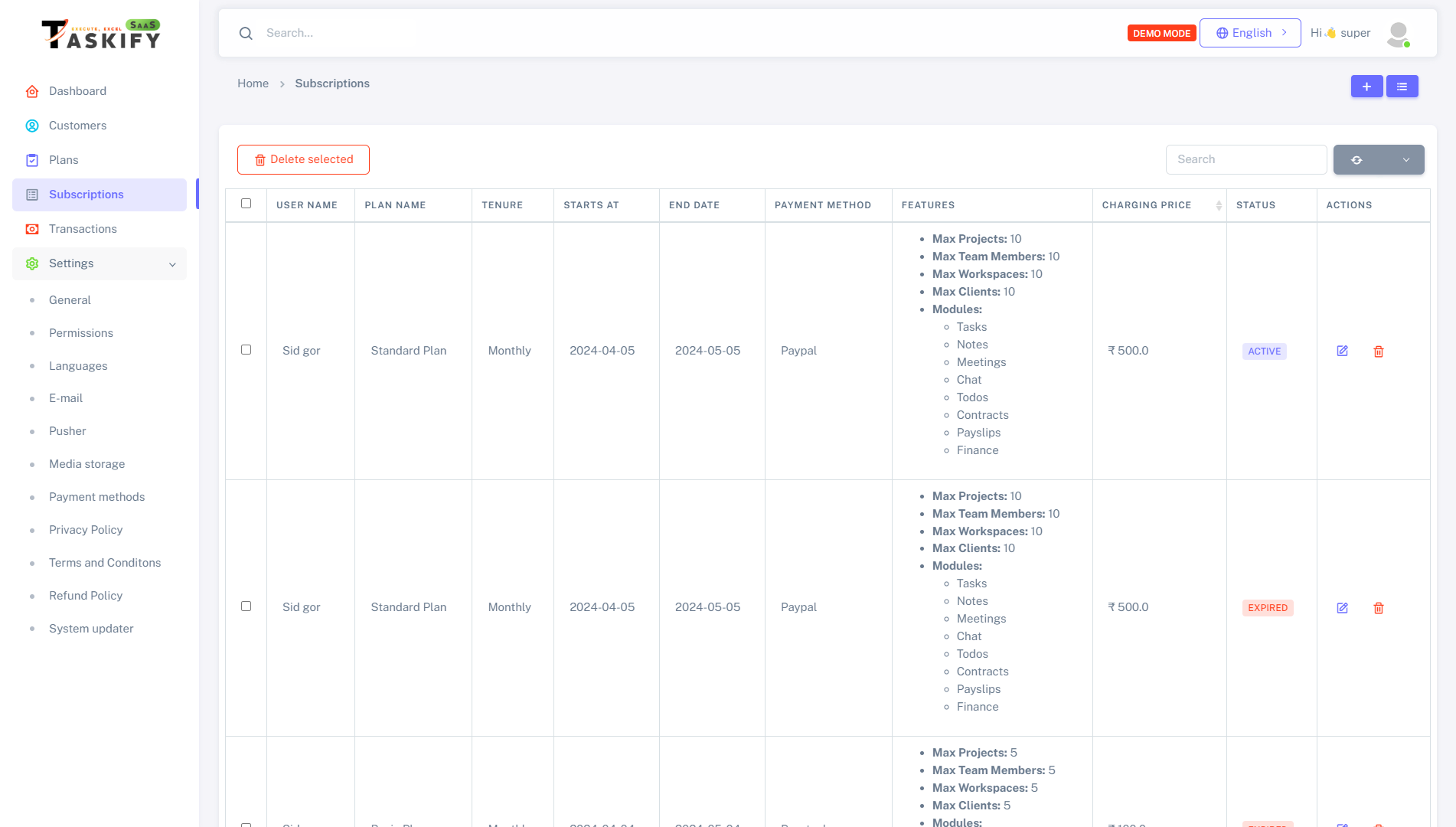
Task: Delete the active Standard Plan subscription
Action: pyautogui.click(x=1378, y=351)
